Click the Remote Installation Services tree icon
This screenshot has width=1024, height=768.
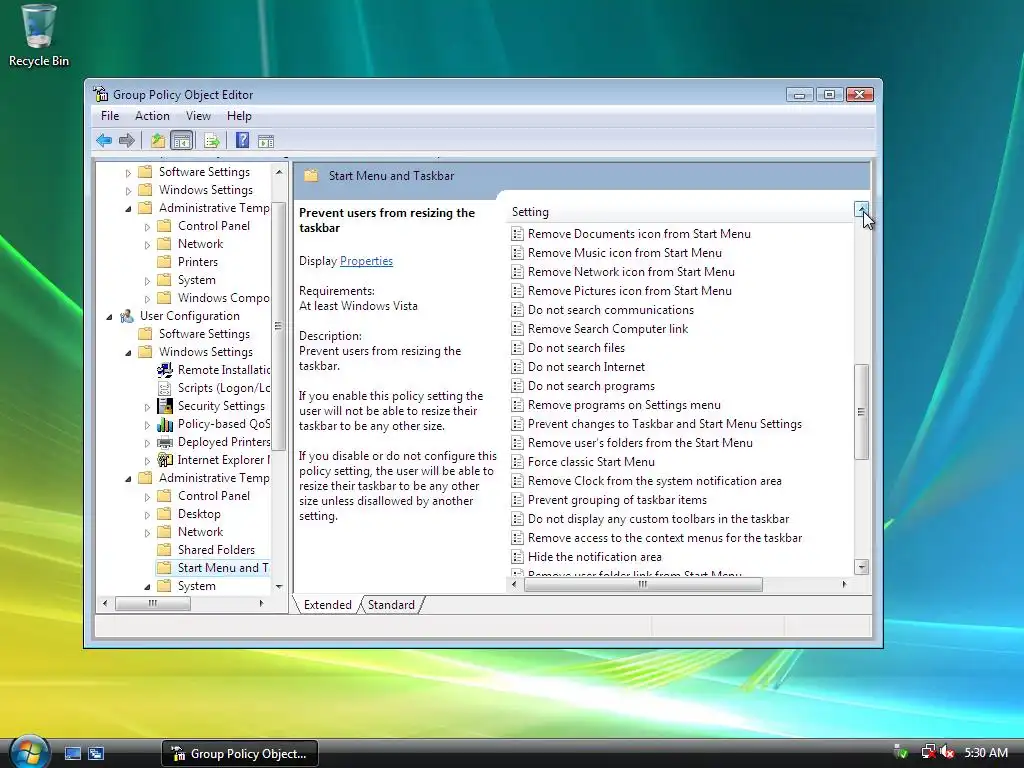click(x=165, y=370)
